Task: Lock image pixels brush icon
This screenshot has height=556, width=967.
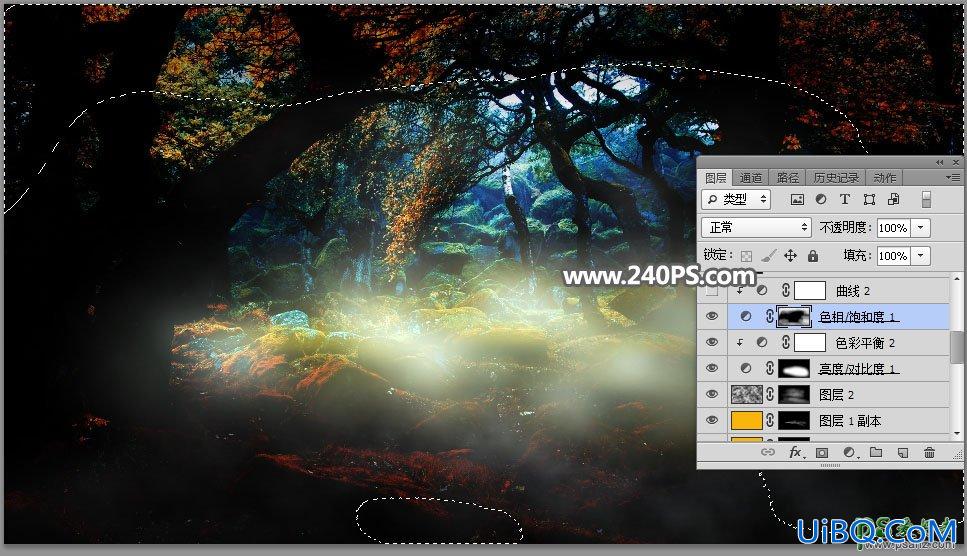Action: (x=768, y=256)
